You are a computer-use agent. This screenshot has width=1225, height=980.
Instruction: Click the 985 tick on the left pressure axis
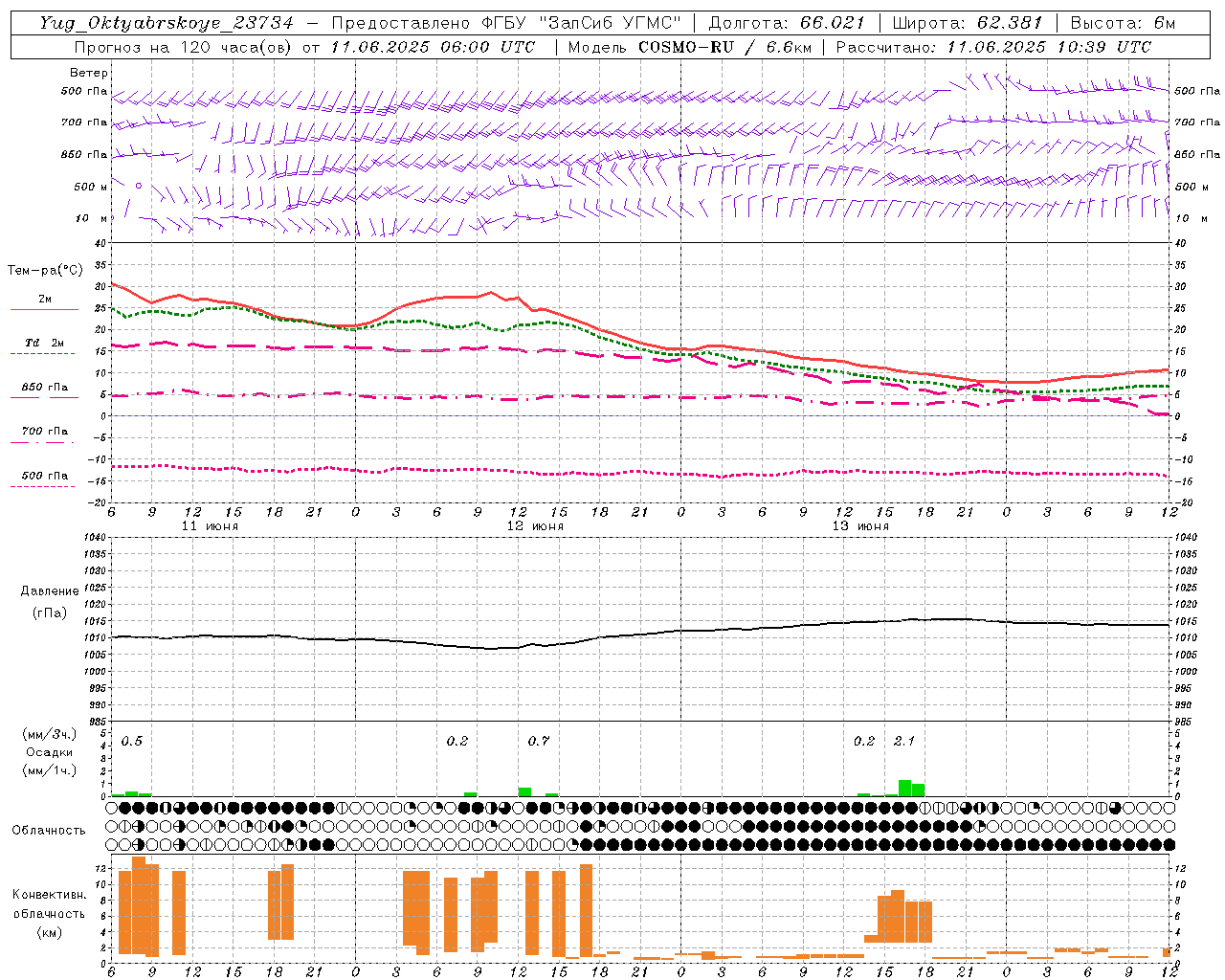coord(99,722)
